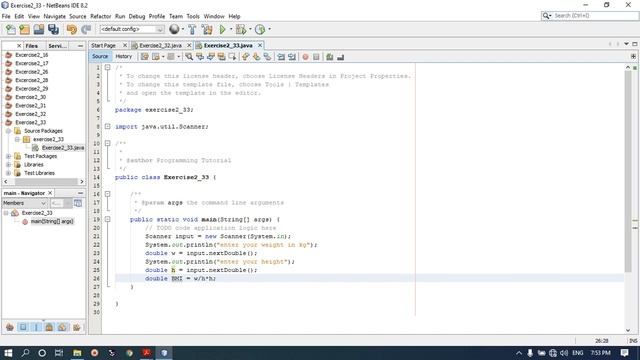Screen dimensions: 640x360
Task: Switch to the Files panel tab
Action: [31, 46]
